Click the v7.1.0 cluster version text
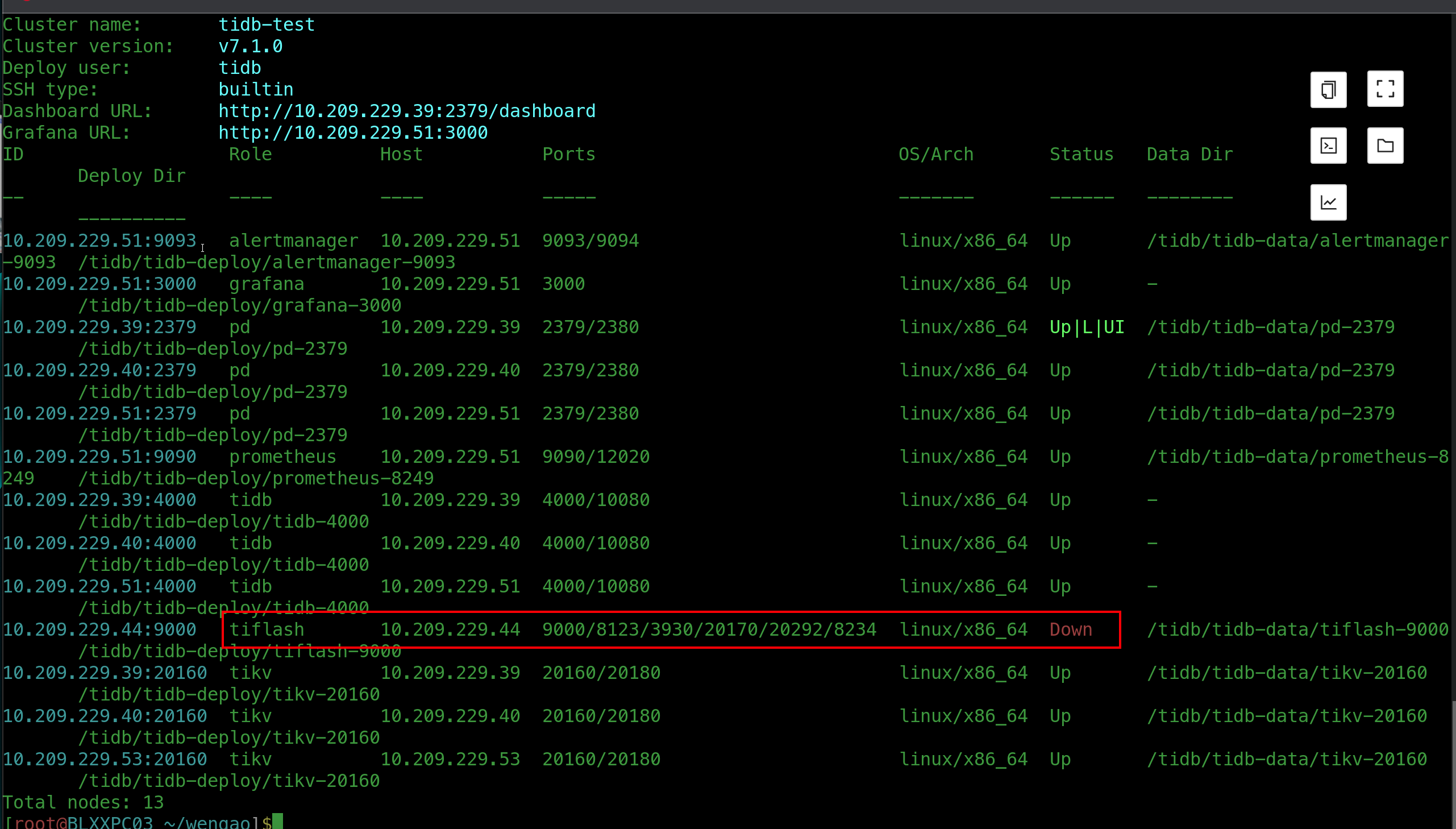The width and height of the screenshot is (1456, 829). [x=251, y=47]
